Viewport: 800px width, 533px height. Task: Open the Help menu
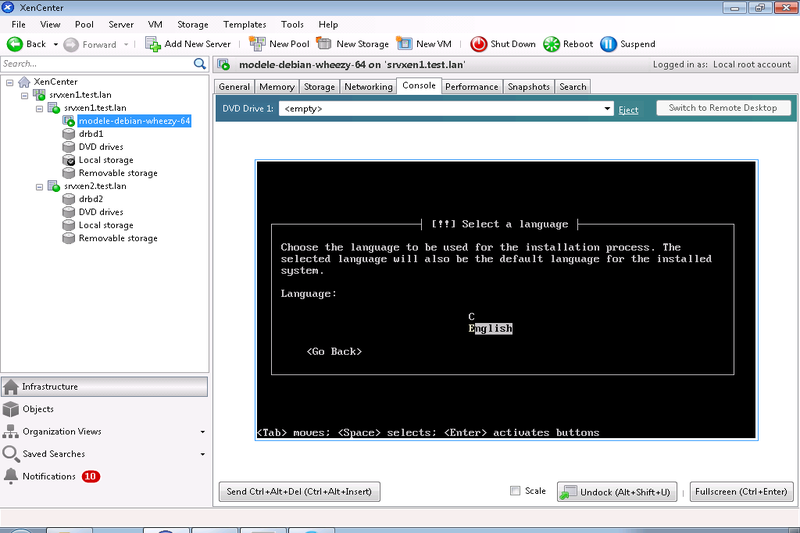point(328,24)
